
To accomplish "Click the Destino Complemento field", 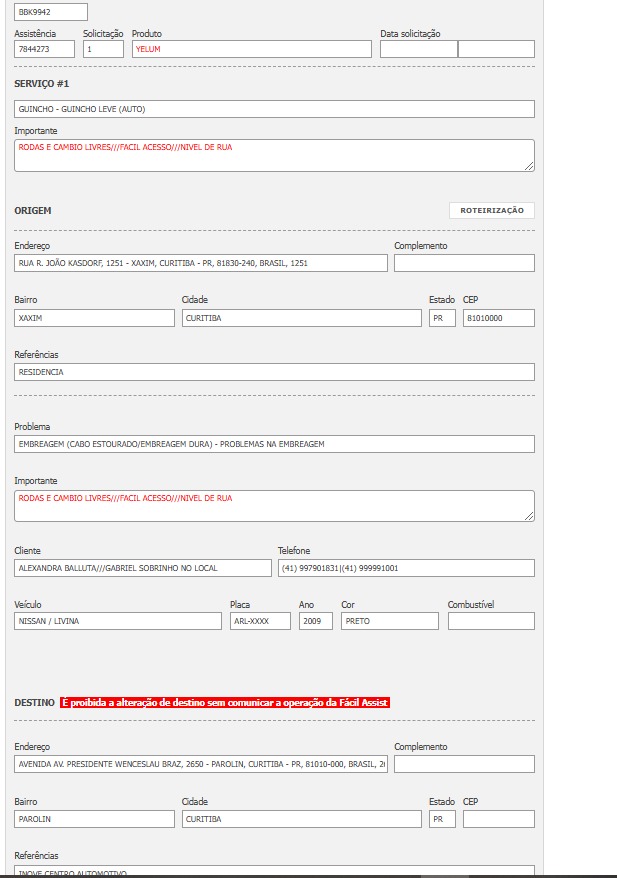I will pyautogui.click(x=464, y=764).
